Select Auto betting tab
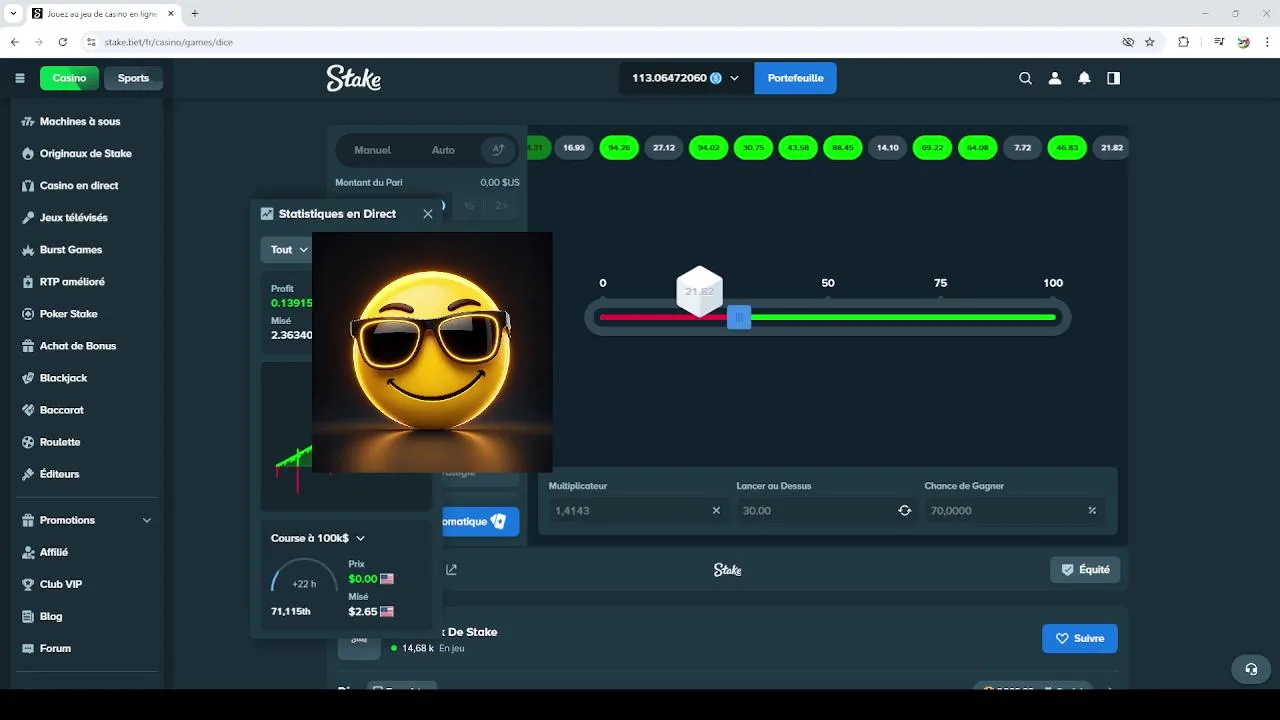Image resolution: width=1280 pixels, height=720 pixels. click(x=443, y=150)
